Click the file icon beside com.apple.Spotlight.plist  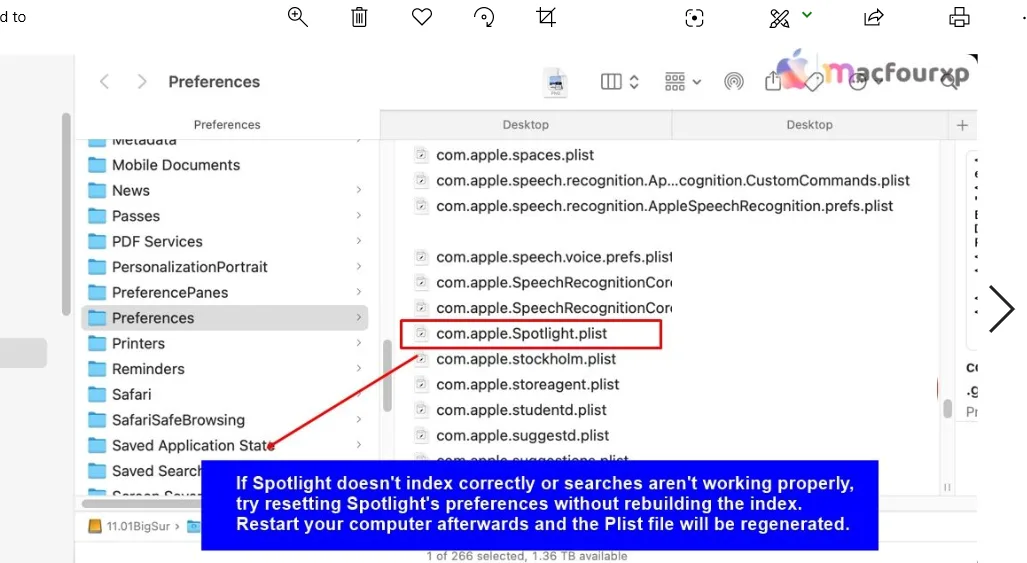(x=421, y=334)
